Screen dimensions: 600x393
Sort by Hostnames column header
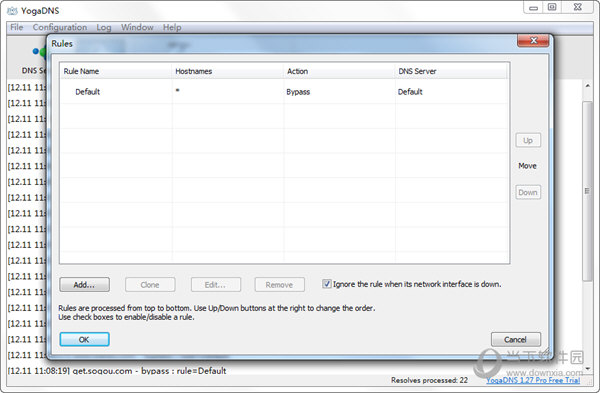(x=228, y=71)
